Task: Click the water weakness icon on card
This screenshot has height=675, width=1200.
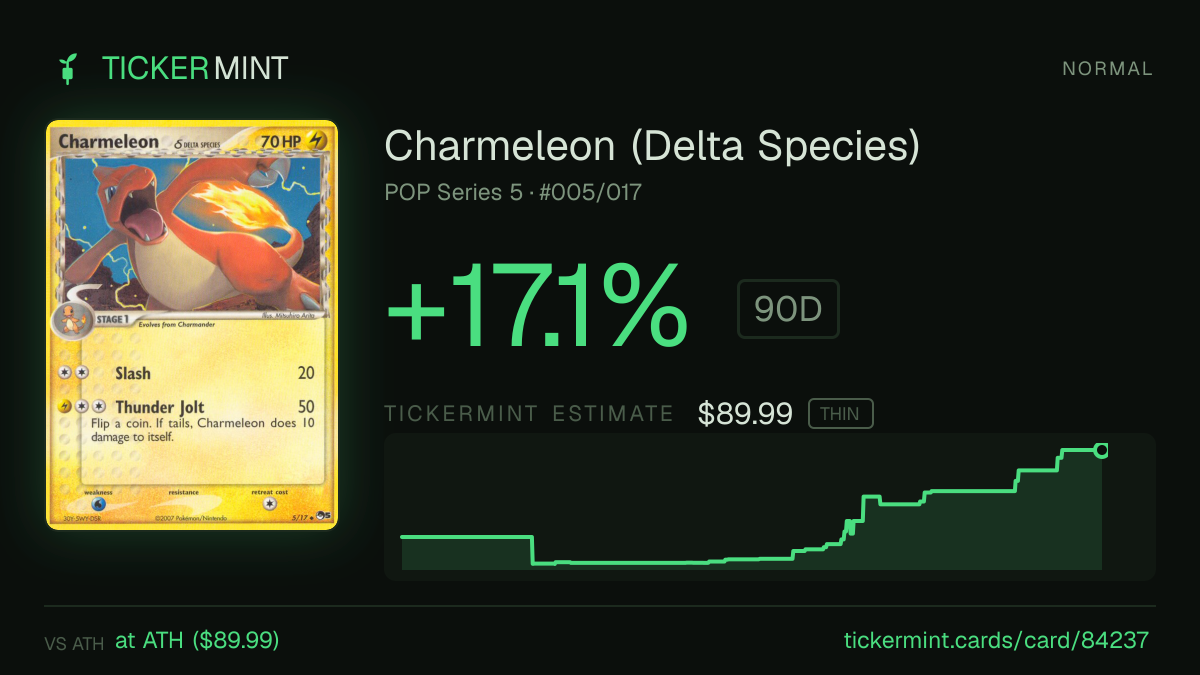Action: coord(99,505)
